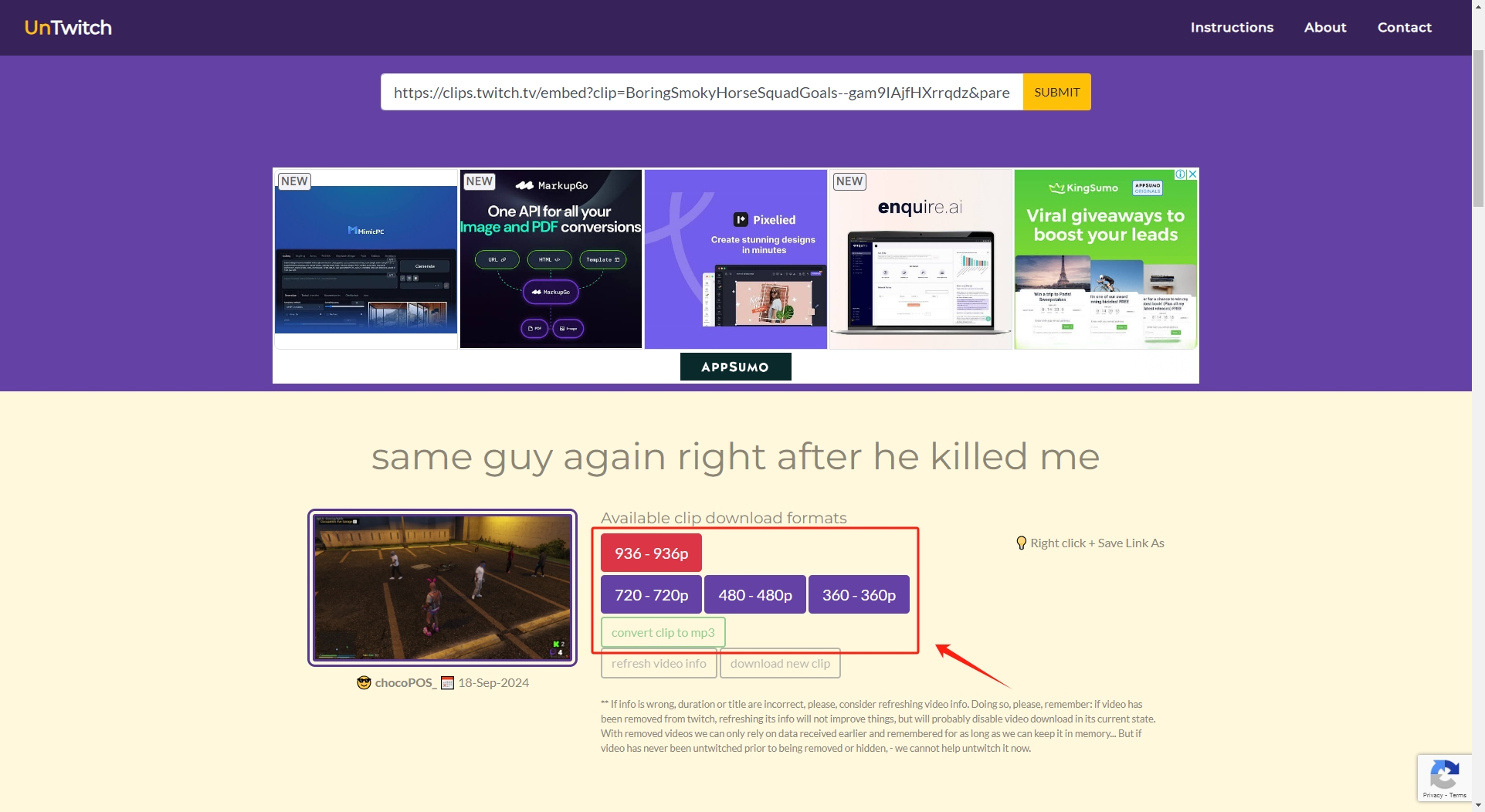Download the 480 - 480p format
This screenshot has height=812, width=1485.
[x=755, y=595]
